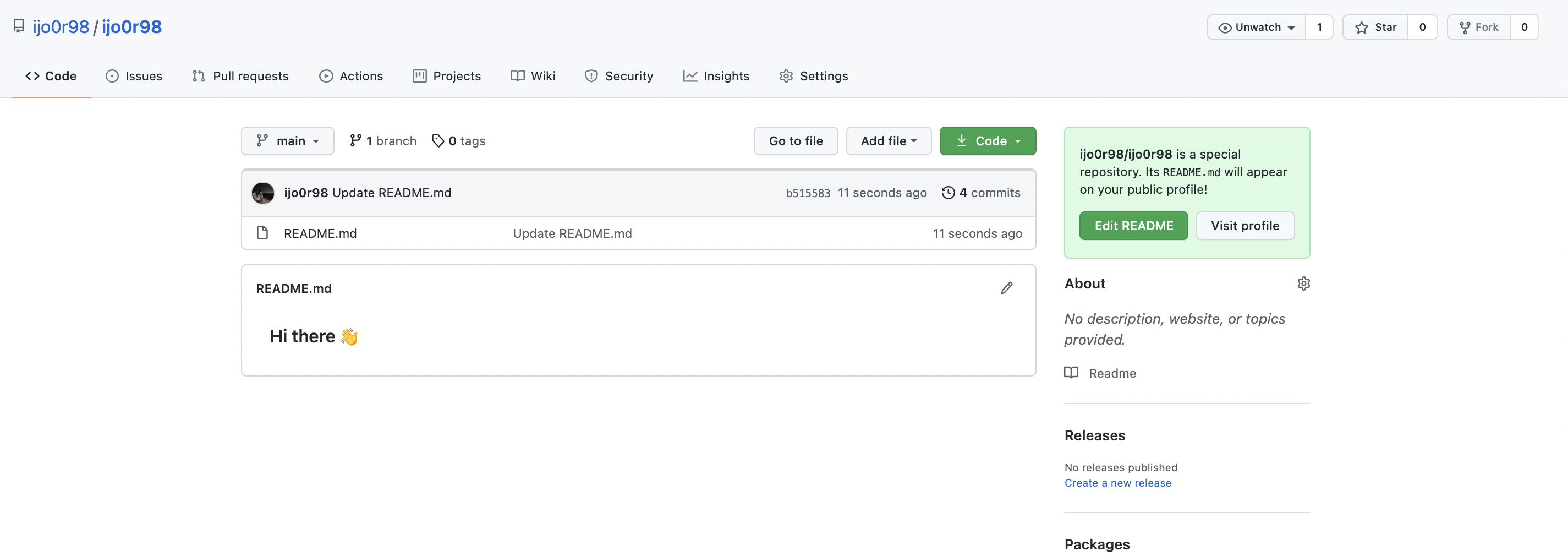The height and width of the screenshot is (556, 1568).
Task: Open the ijo0r98 commit author link
Action: 305,193
